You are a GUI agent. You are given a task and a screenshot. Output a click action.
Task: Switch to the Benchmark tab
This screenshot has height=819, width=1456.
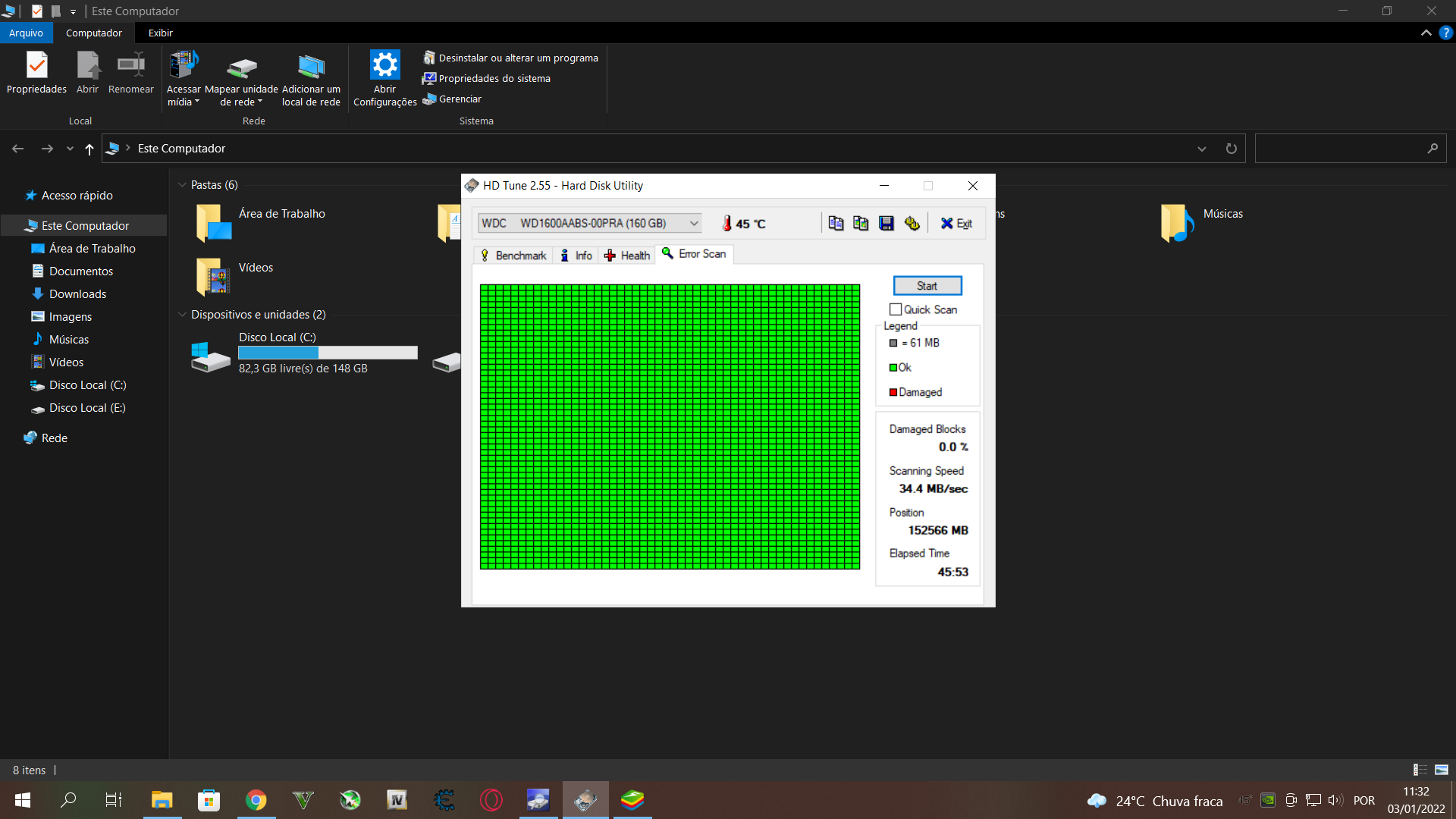click(x=513, y=256)
